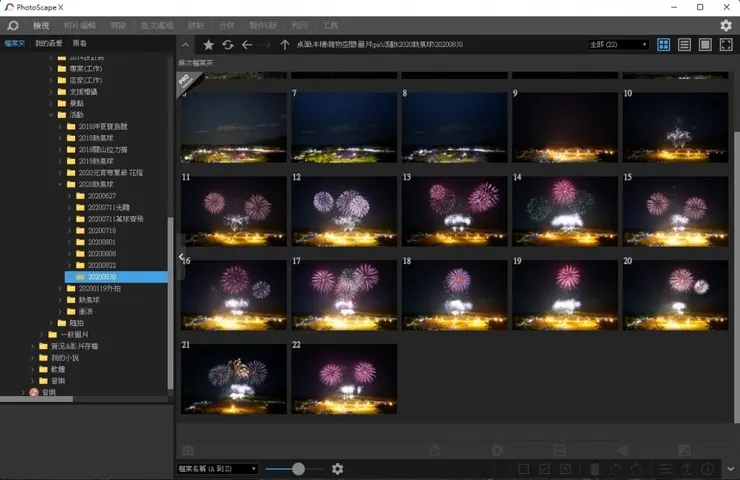Open the file name sort dropdown
Viewport: 740px width, 480px height.
[x=217, y=469]
